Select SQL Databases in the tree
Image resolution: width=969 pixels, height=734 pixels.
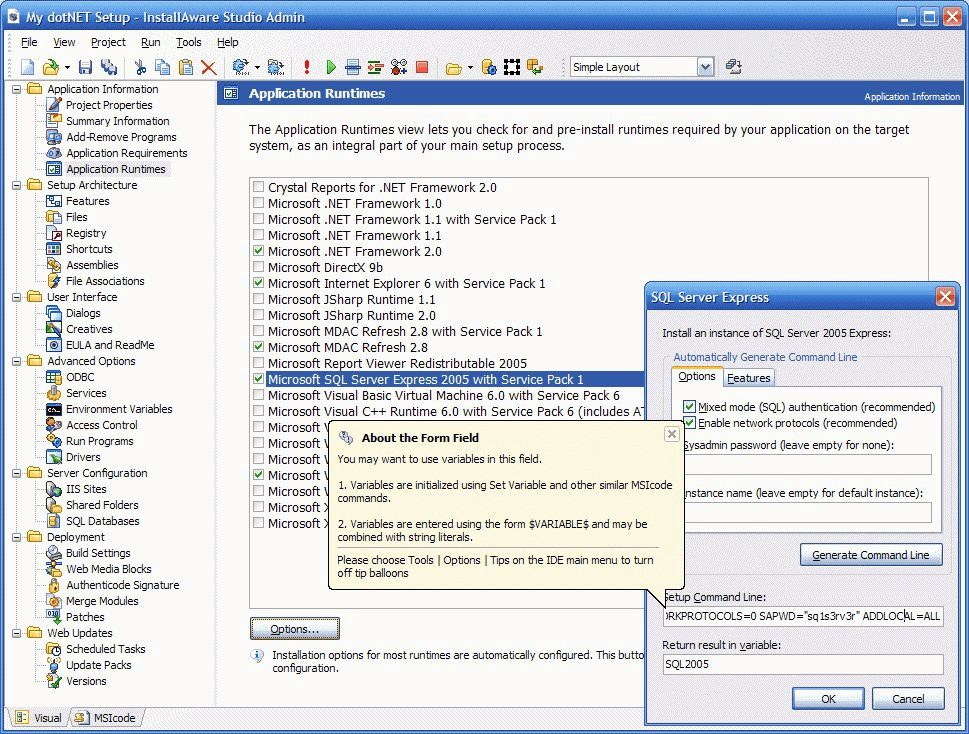(x=103, y=521)
